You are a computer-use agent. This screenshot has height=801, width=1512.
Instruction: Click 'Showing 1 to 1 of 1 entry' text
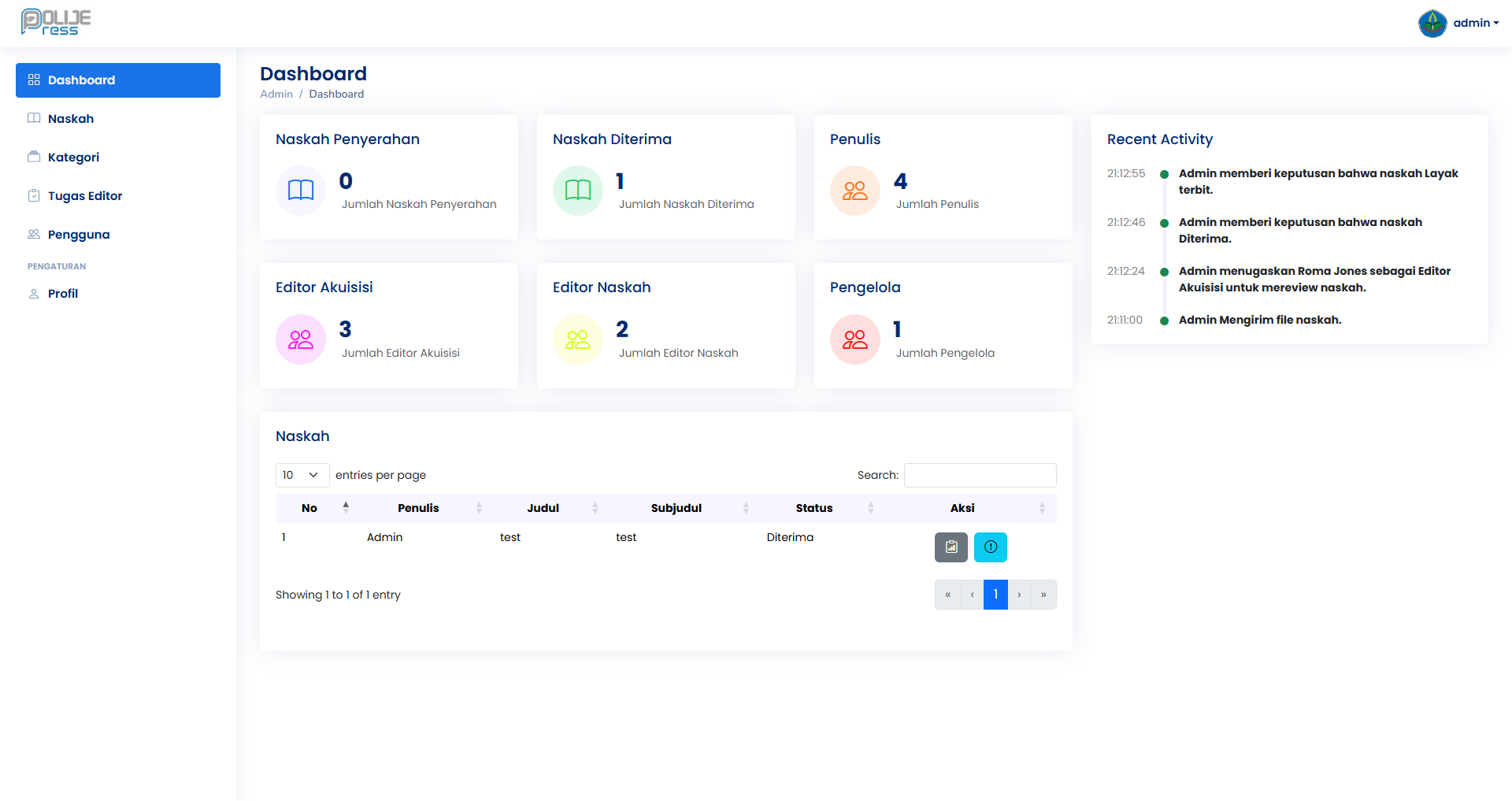(x=338, y=595)
